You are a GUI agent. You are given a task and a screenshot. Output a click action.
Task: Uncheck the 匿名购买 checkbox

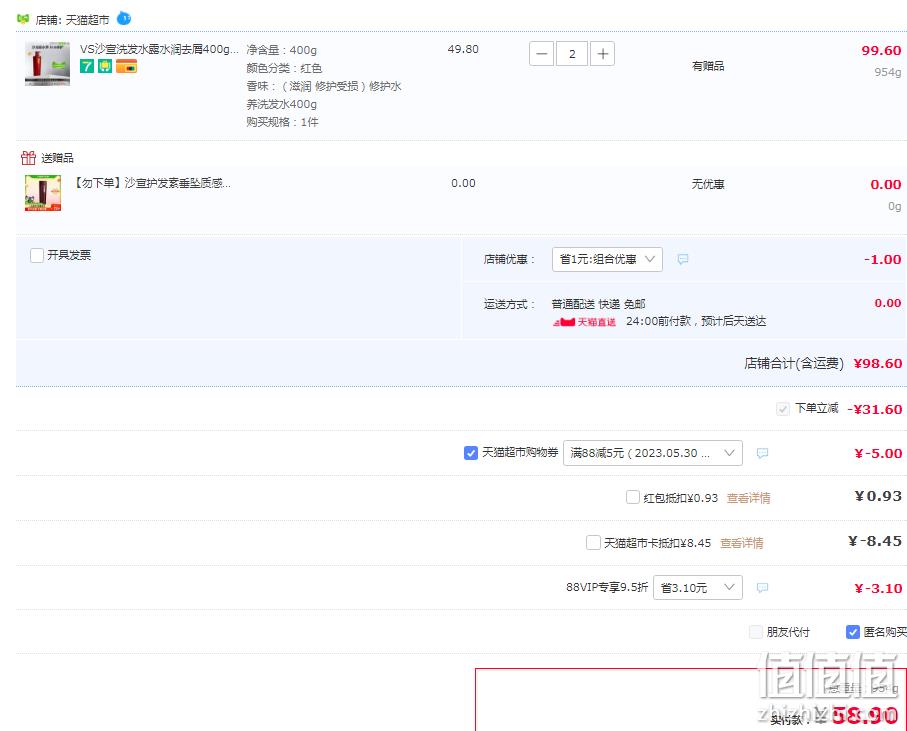tap(853, 632)
